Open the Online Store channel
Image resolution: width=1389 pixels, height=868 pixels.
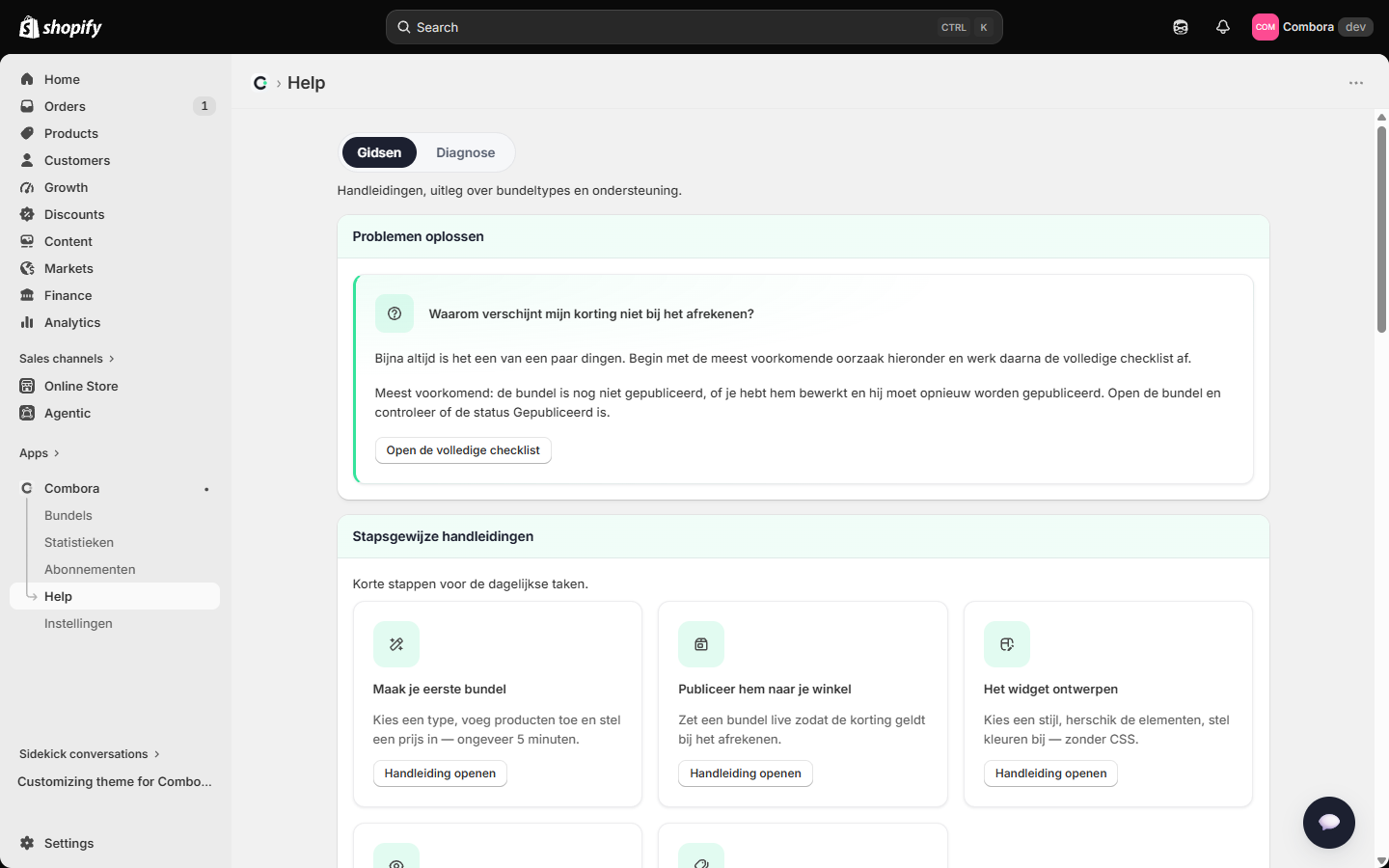pyautogui.click(x=115, y=386)
